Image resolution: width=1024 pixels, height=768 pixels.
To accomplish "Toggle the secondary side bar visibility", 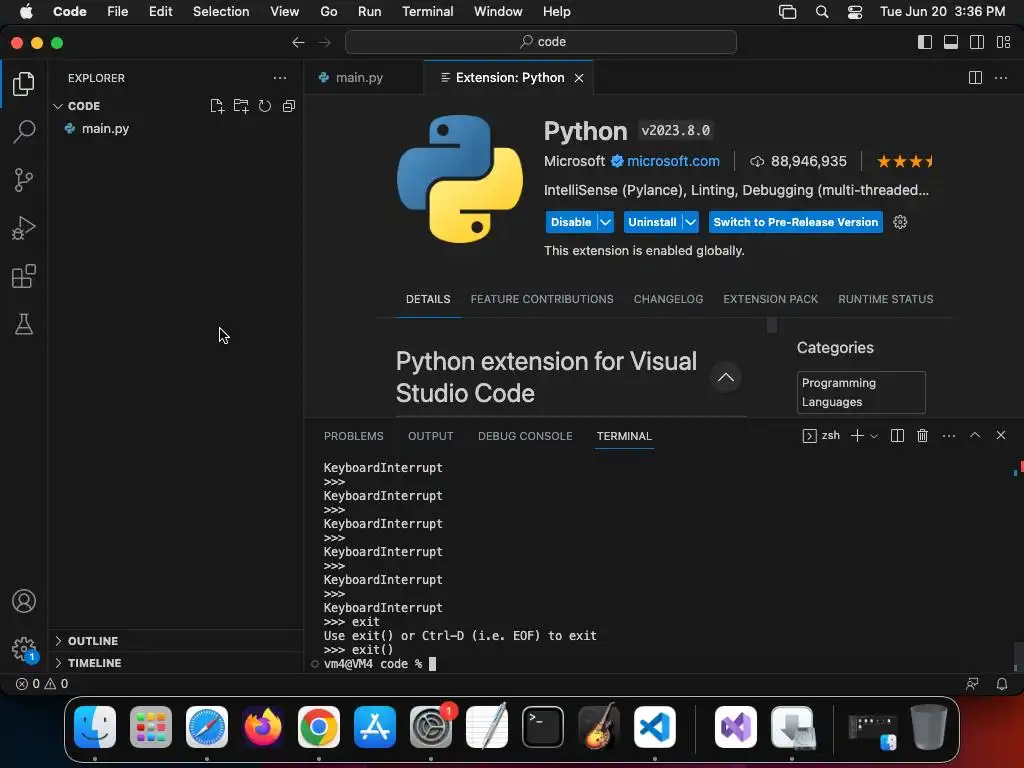I will coord(977,42).
